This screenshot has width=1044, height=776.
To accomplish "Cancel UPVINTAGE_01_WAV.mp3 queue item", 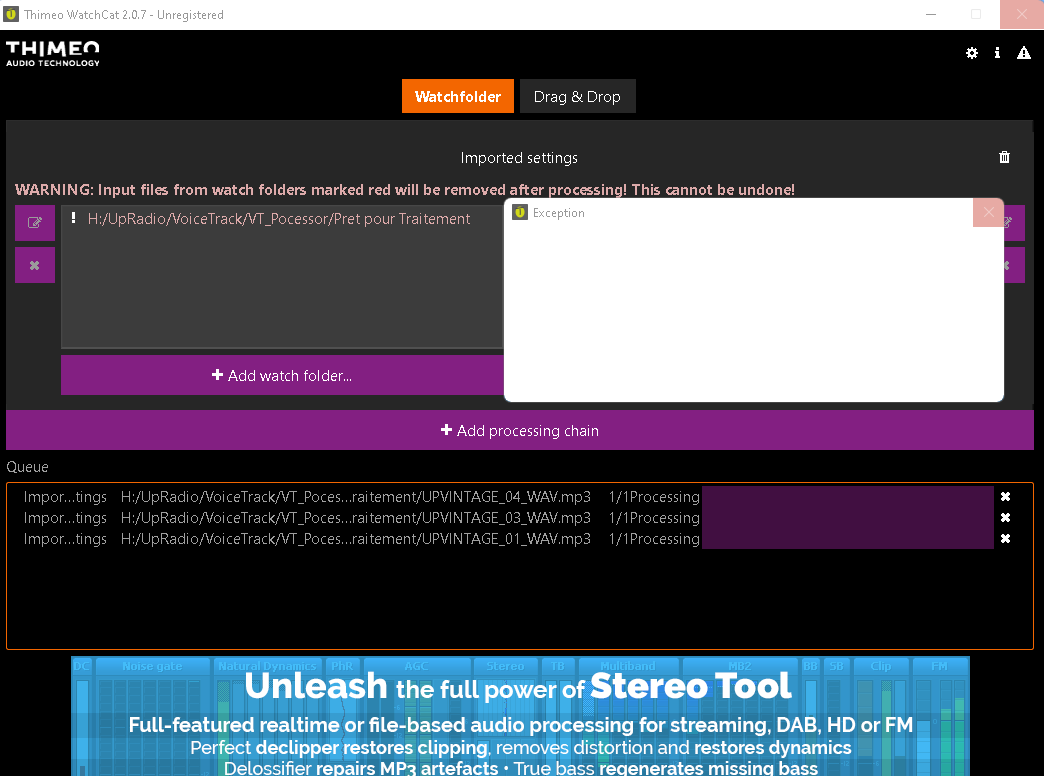I will pyautogui.click(x=1005, y=538).
